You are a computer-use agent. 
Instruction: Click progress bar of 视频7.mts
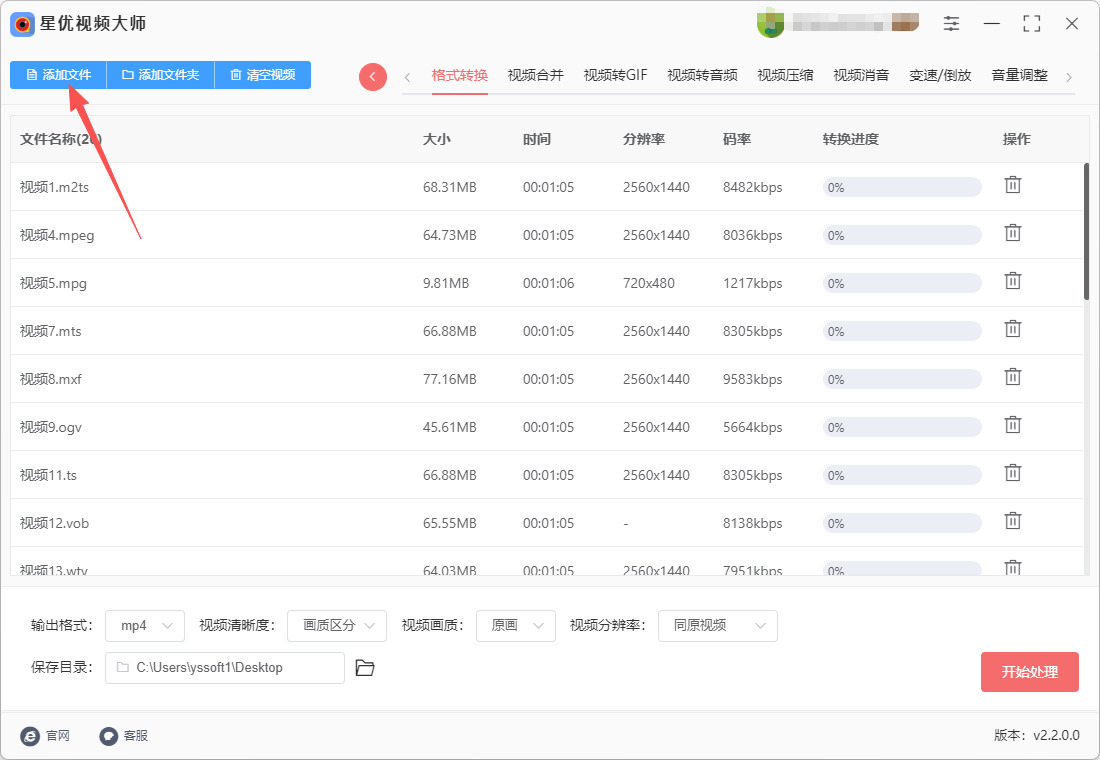(x=901, y=331)
